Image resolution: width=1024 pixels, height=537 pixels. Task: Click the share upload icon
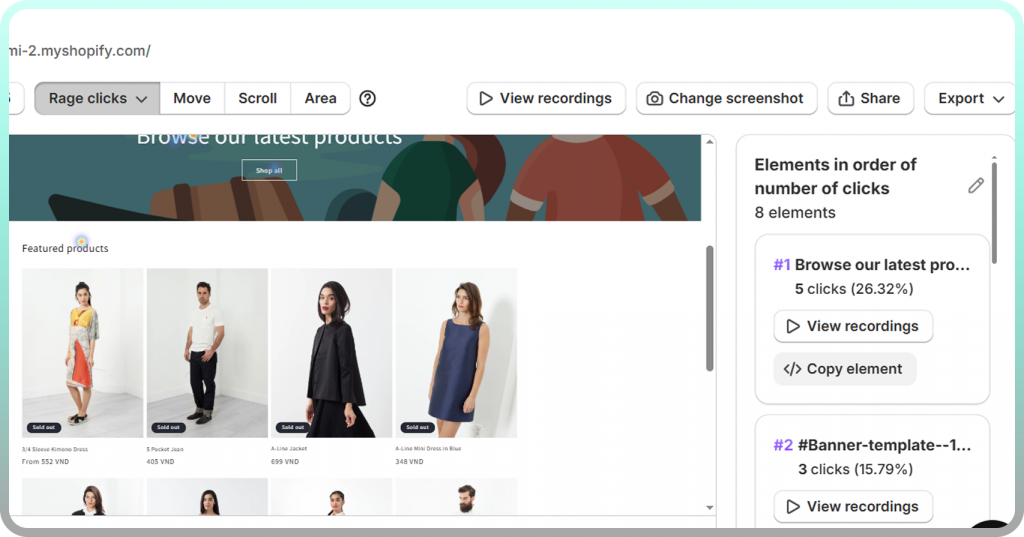coord(846,98)
